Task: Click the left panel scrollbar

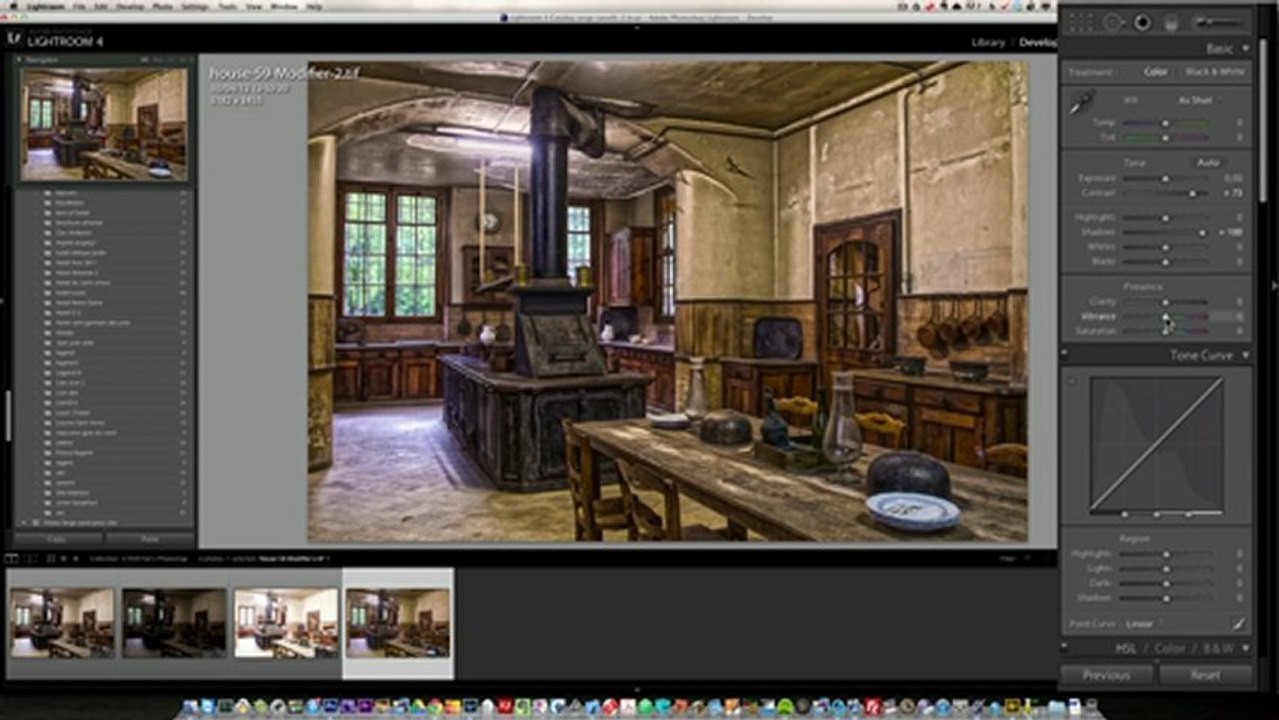Action: click(x=8, y=415)
